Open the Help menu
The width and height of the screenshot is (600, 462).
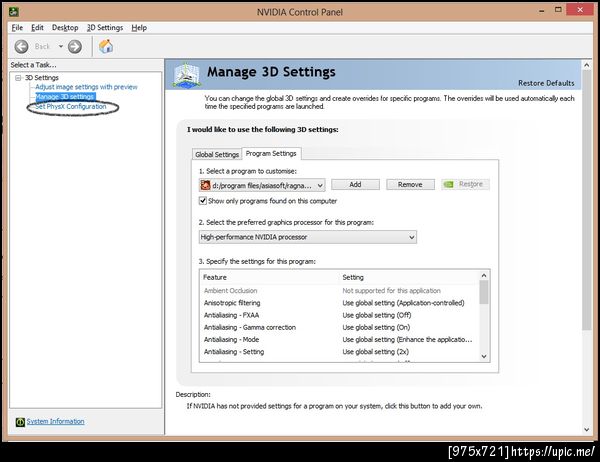pos(139,28)
